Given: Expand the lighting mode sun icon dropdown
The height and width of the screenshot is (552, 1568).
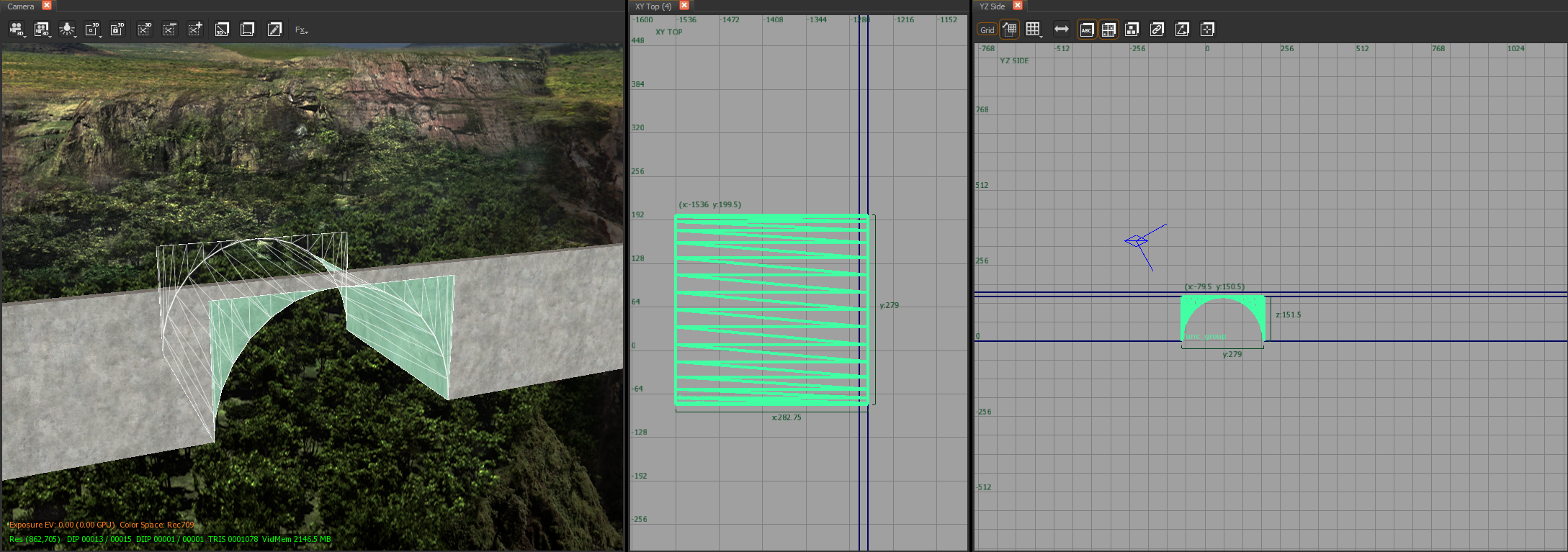Looking at the screenshot, I should (x=67, y=30).
